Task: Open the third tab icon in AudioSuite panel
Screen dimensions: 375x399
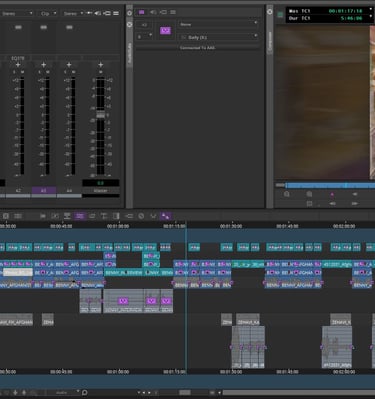Action: tap(163, 12)
